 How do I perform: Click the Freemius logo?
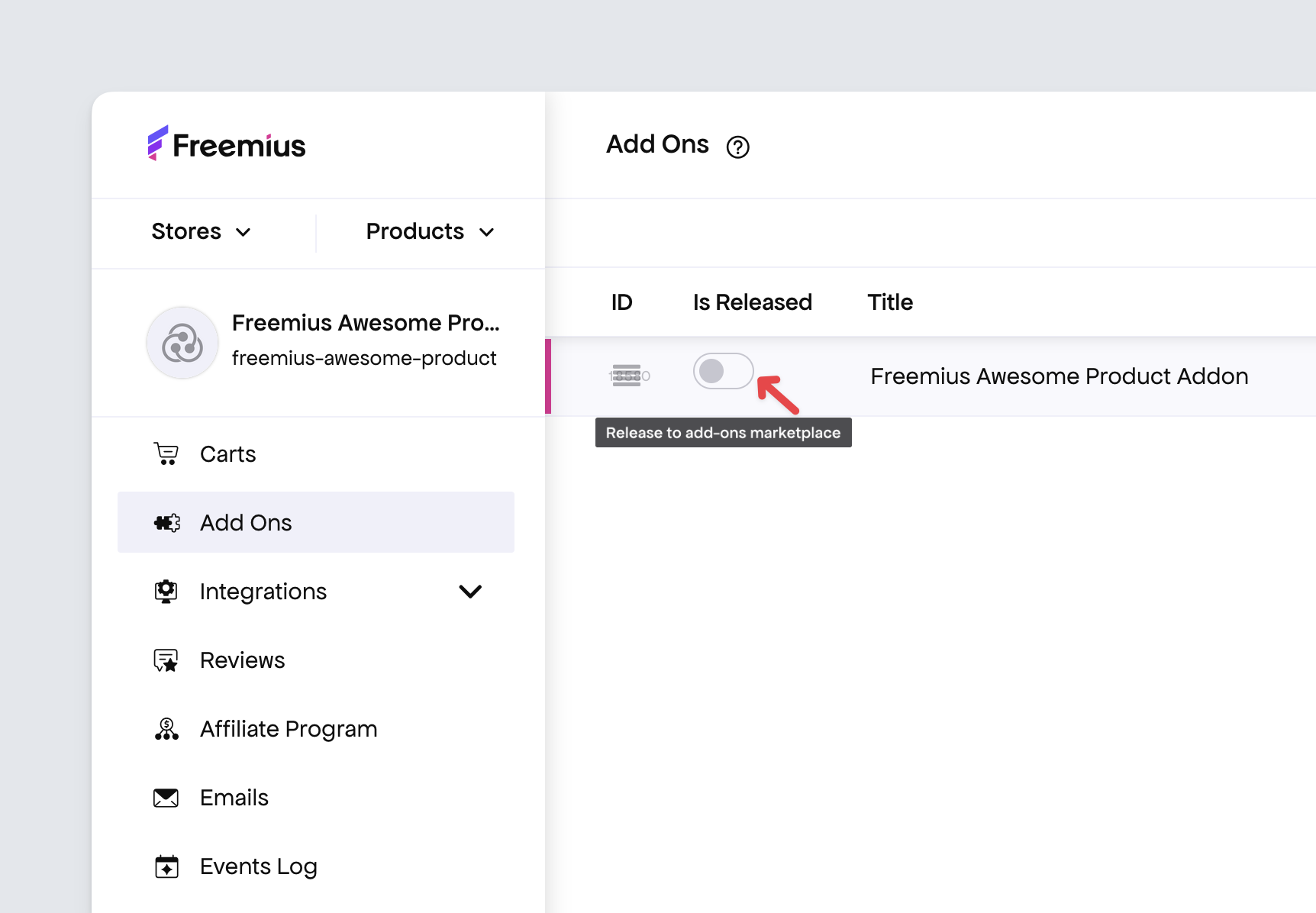[227, 144]
